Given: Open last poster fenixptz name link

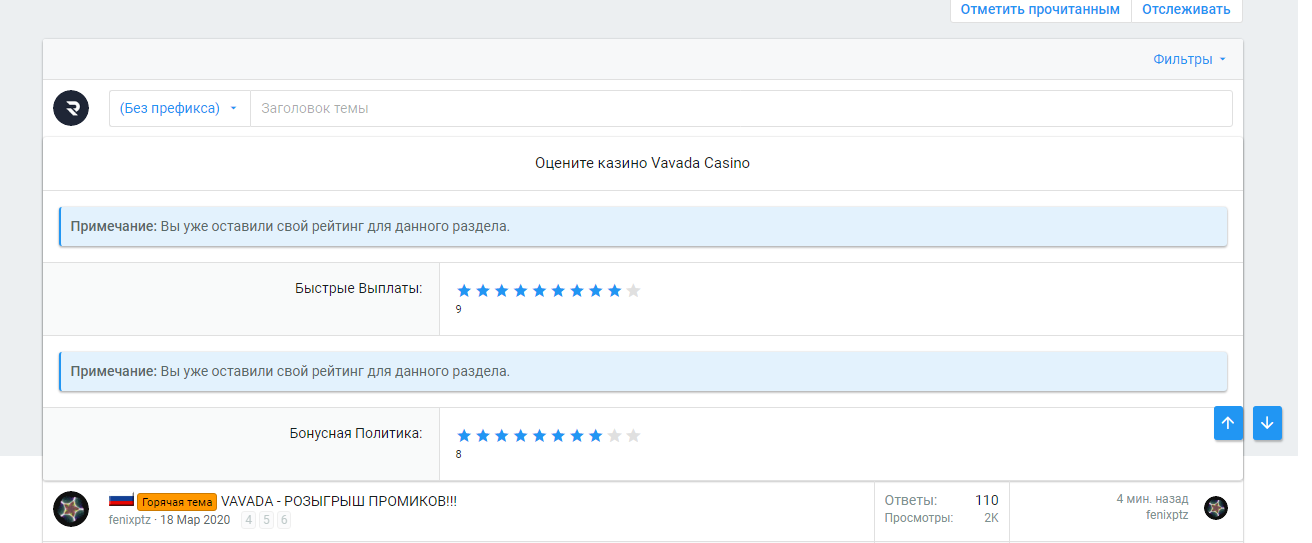Looking at the screenshot, I should click(1167, 515).
